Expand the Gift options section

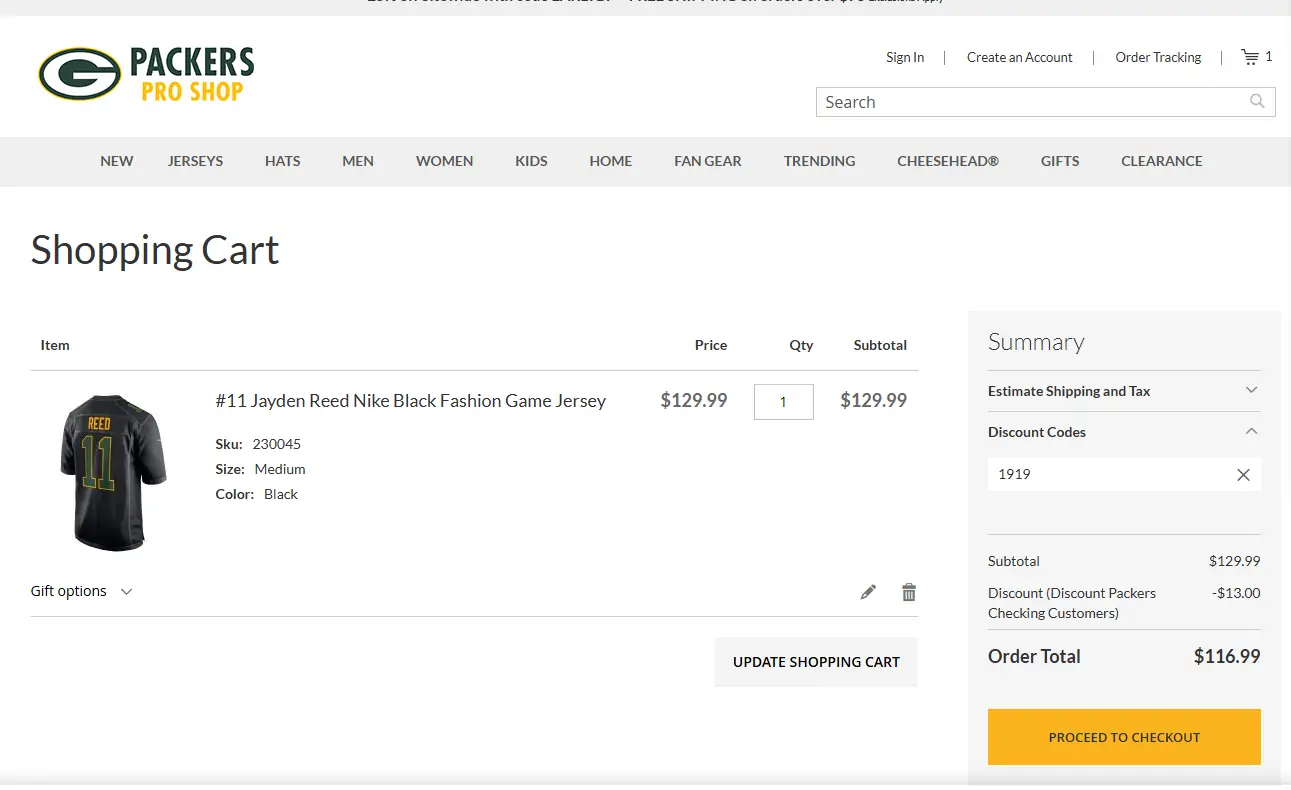[82, 591]
